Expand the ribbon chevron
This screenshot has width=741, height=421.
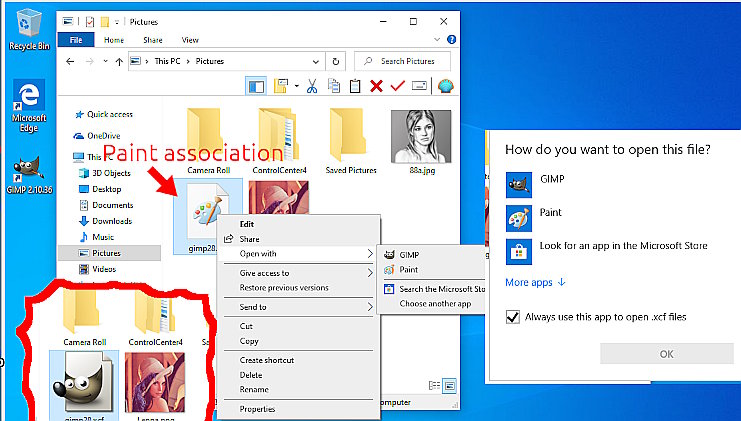(437, 40)
